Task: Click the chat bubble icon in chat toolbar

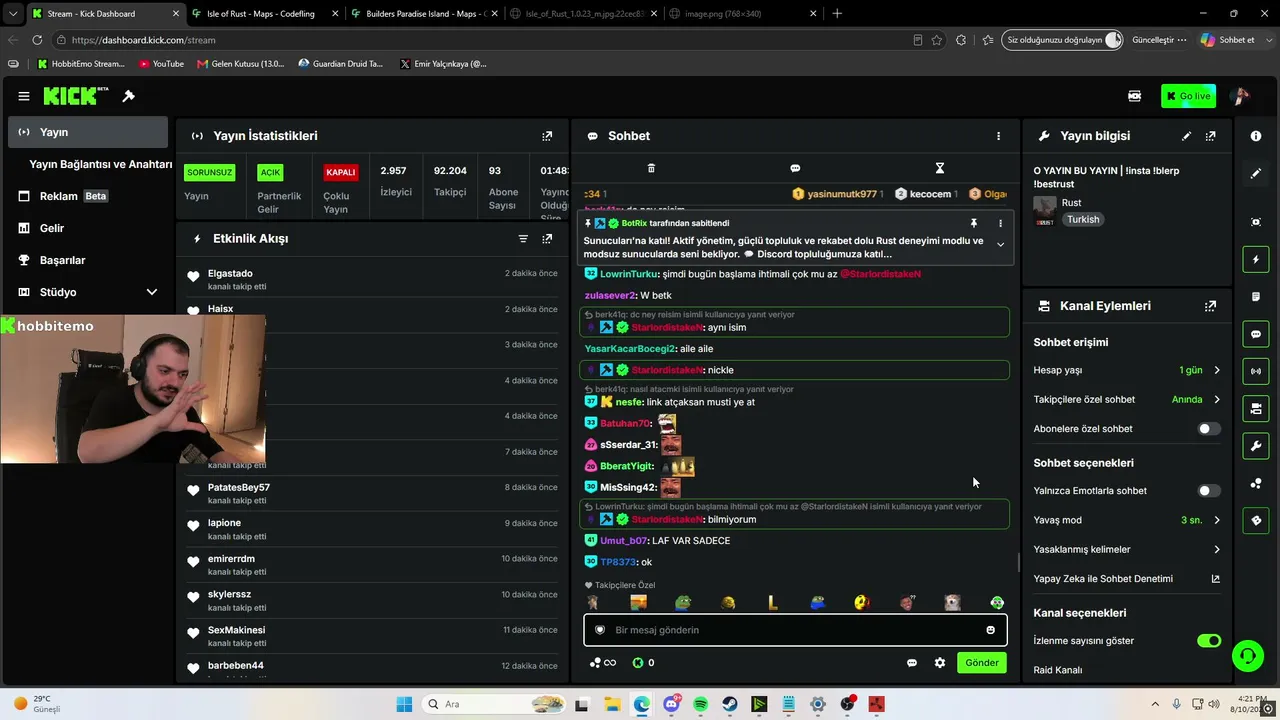Action: (x=795, y=168)
